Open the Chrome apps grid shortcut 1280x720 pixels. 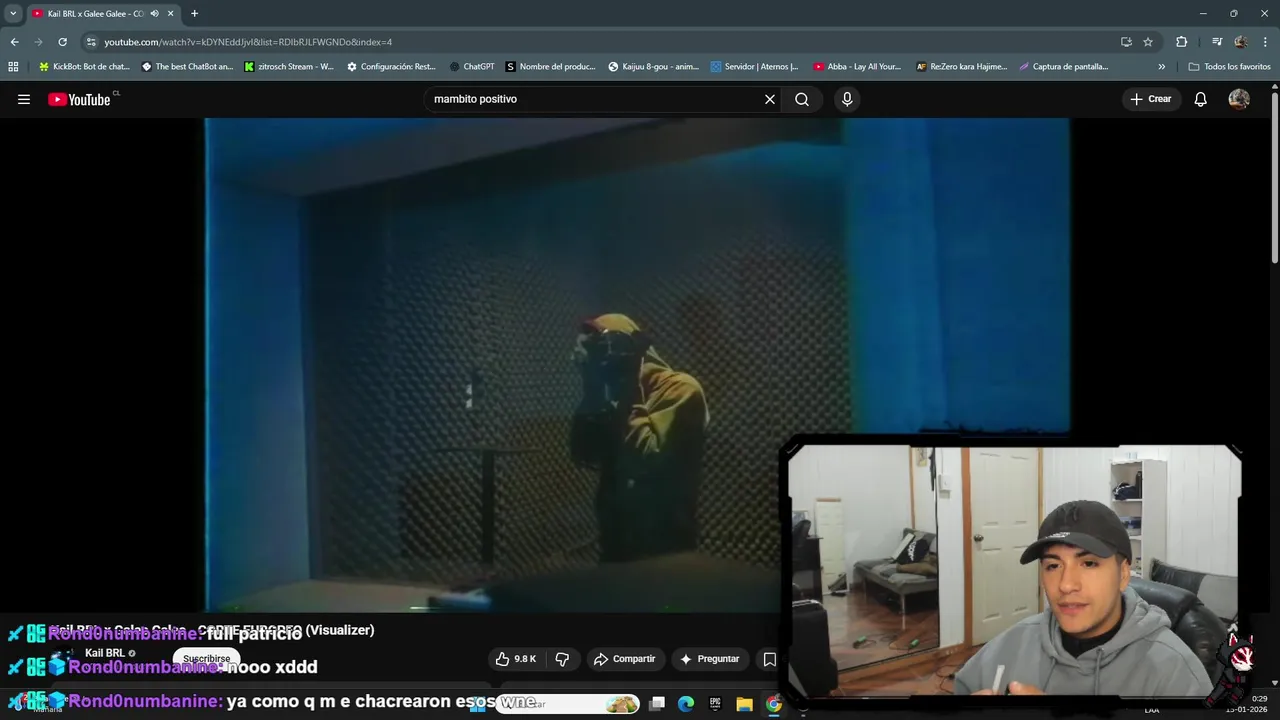pyautogui.click(x=13, y=67)
